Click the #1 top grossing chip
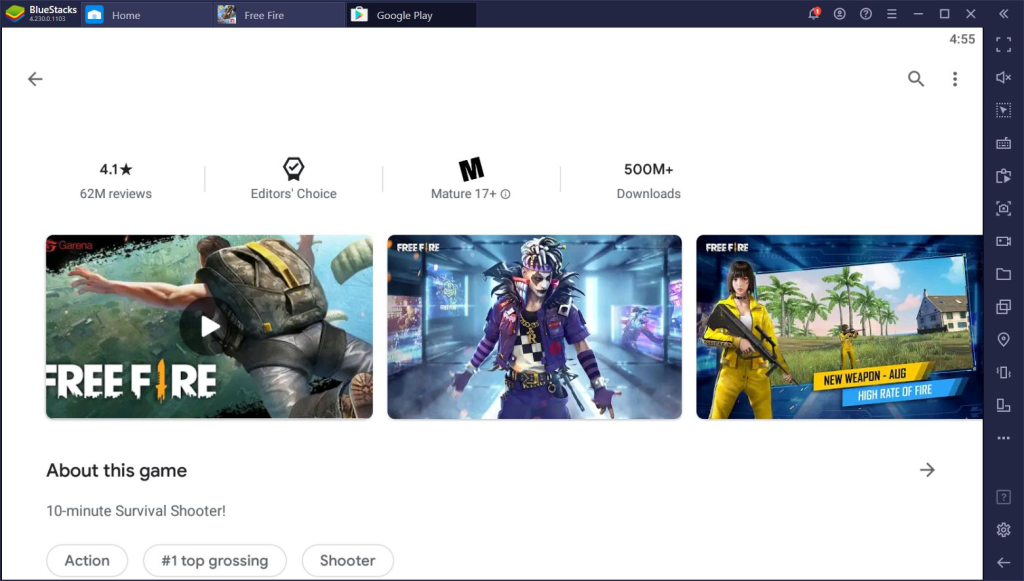This screenshot has width=1024, height=581. tap(214, 560)
